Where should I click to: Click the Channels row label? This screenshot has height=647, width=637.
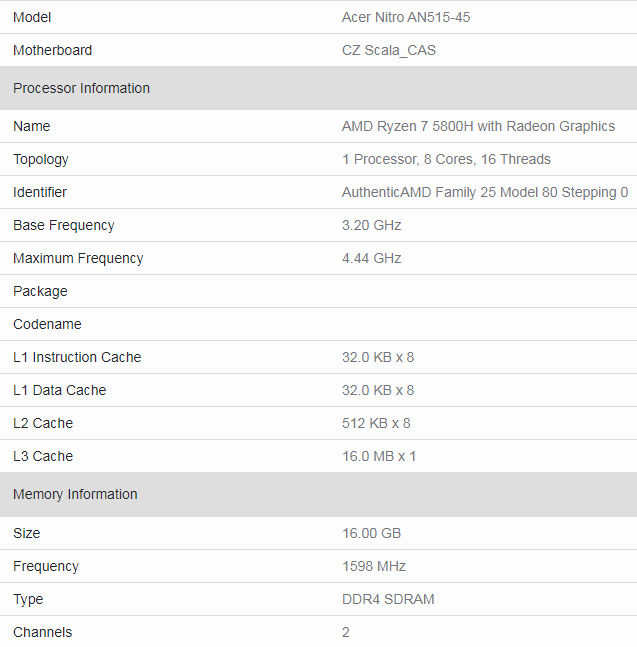coord(42,632)
